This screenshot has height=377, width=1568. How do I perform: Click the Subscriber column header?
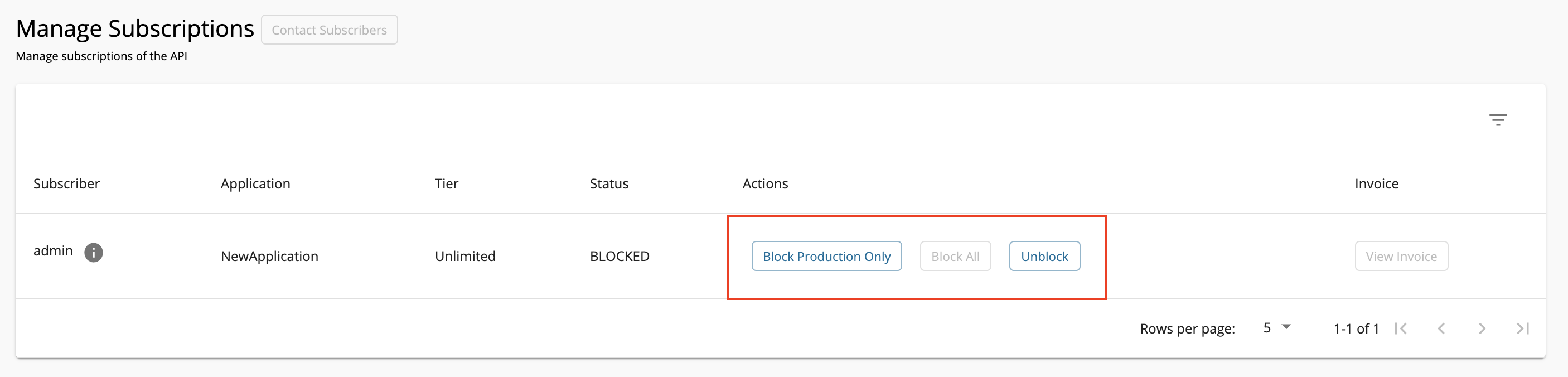click(66, 183)
